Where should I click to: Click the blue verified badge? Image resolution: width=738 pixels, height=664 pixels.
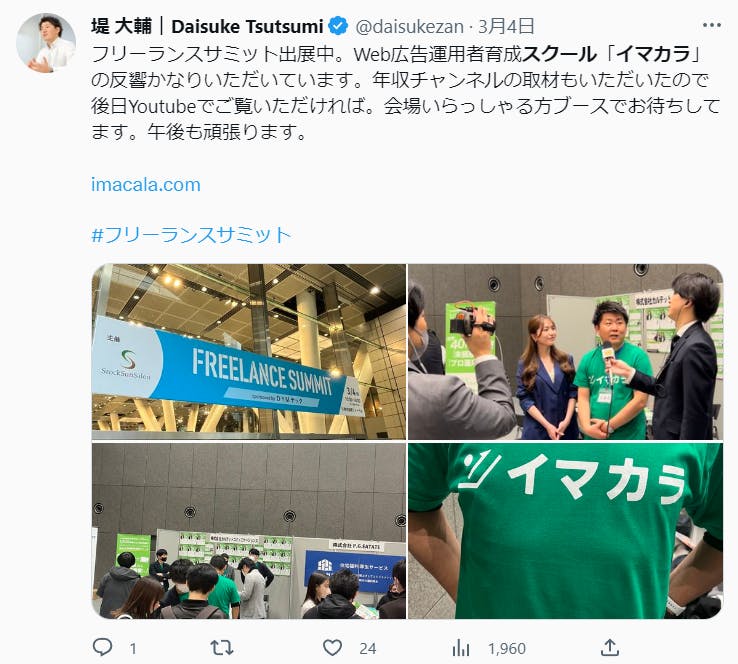338,26
